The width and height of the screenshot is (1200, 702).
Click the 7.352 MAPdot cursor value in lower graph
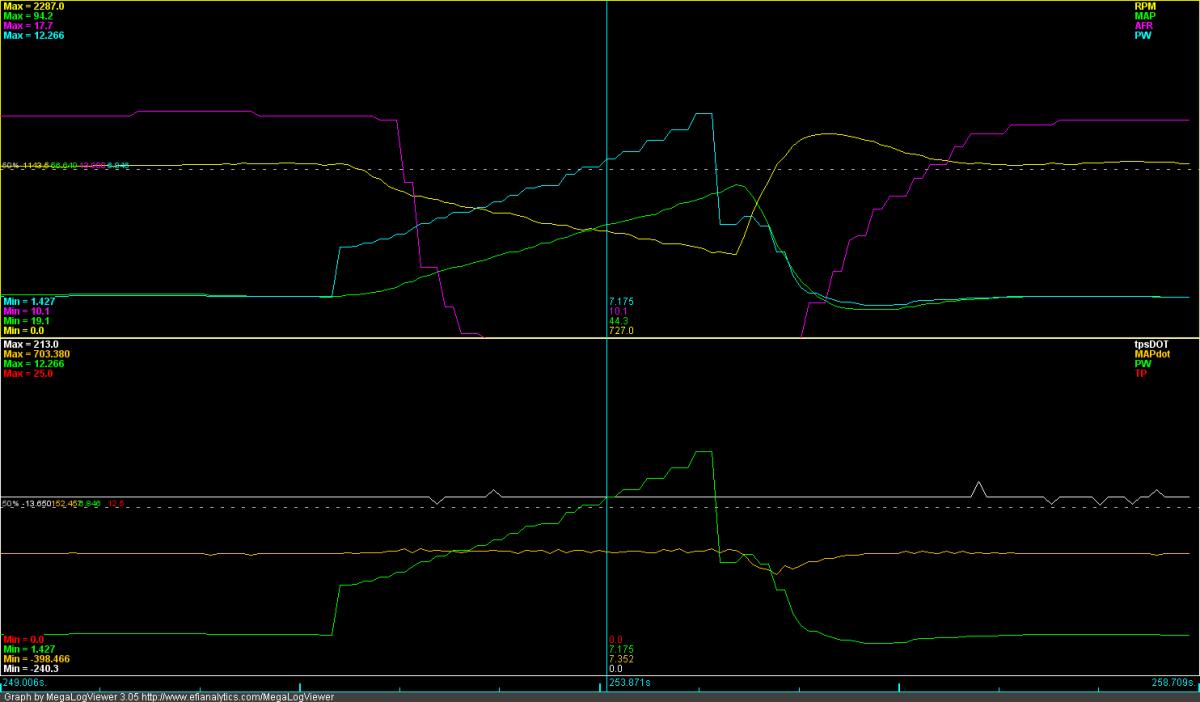tap(621, 659)
